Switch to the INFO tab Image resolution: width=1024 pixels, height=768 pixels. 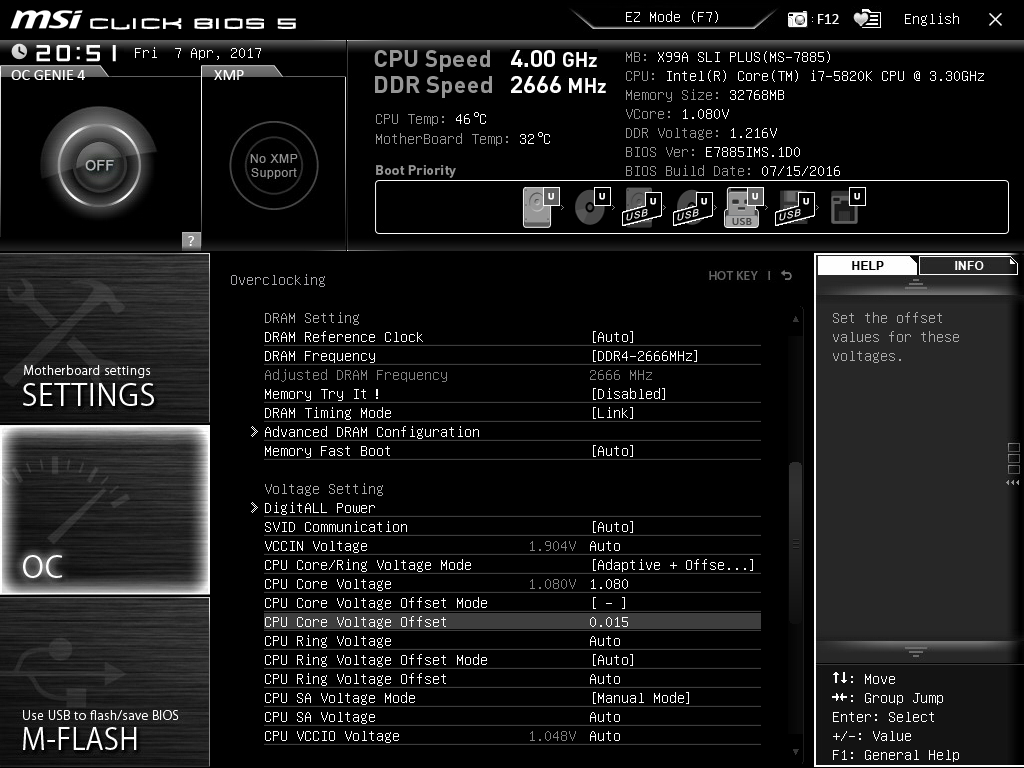coord(968,265)
